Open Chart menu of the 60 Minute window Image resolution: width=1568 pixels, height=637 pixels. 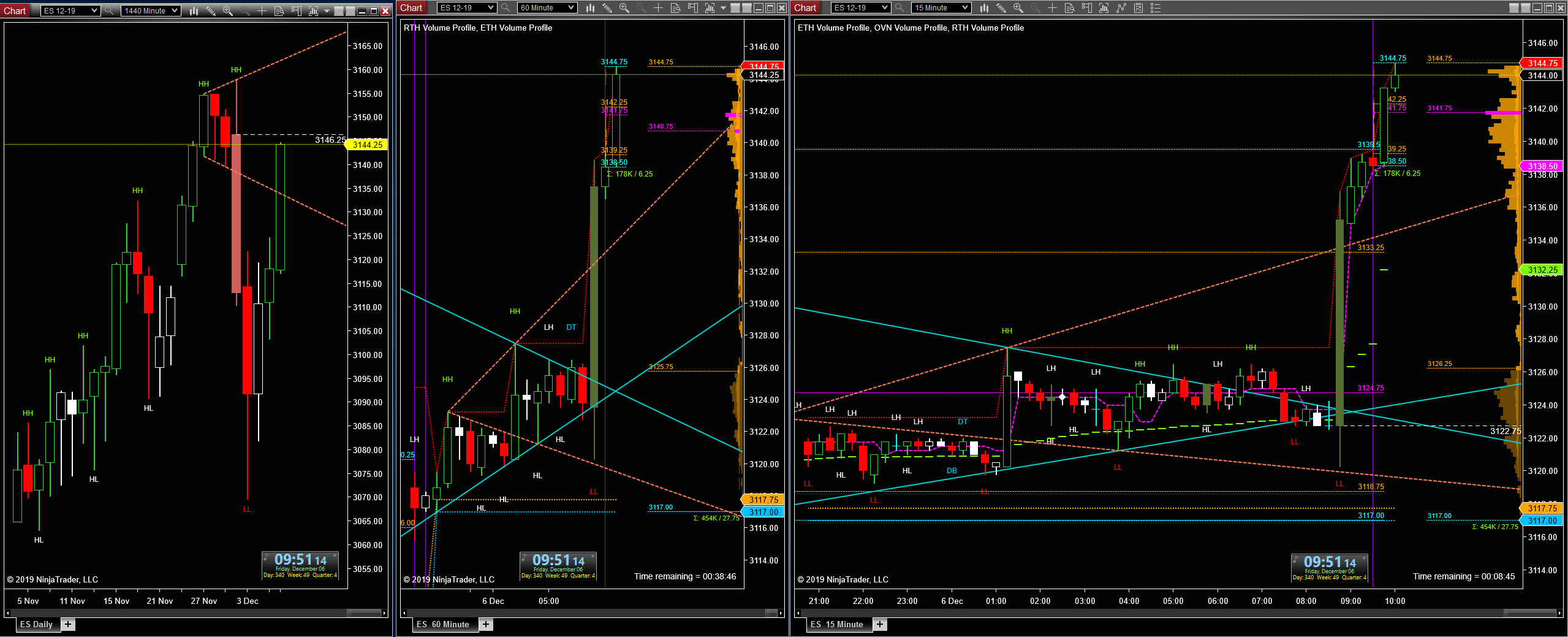pyautogui.click(x=411, y=8)
